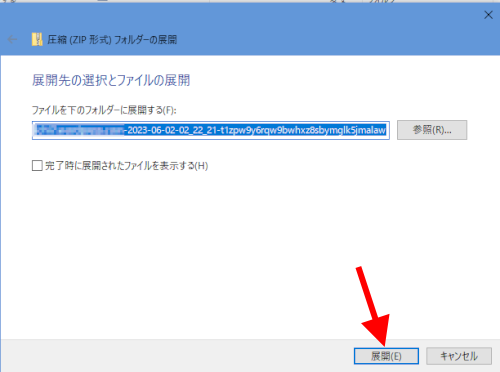Open the 参照(R)... browse button

click(x=432, y=130)
